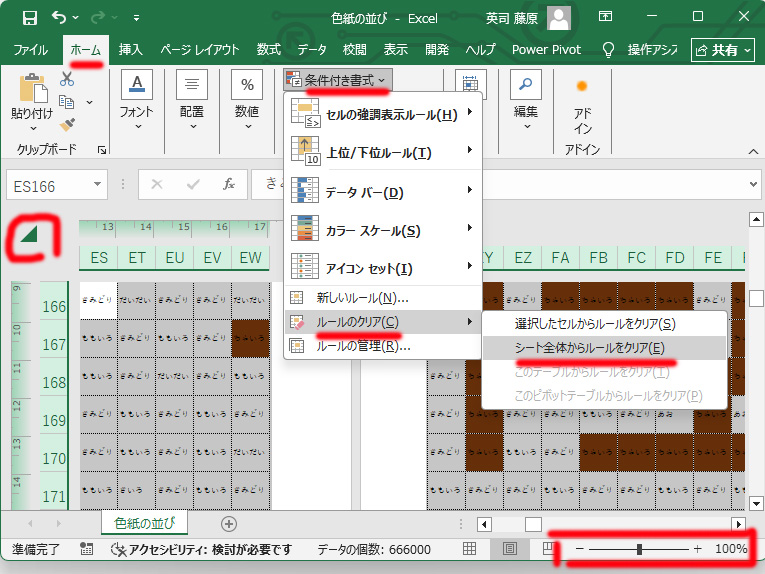
Task: Click the Cut scissors icon
Action: point(67,79)
